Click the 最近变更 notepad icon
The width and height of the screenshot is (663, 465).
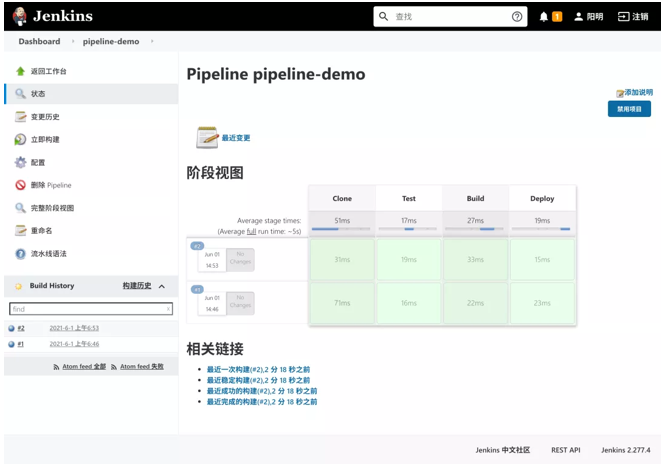click(x=207, y=137)
